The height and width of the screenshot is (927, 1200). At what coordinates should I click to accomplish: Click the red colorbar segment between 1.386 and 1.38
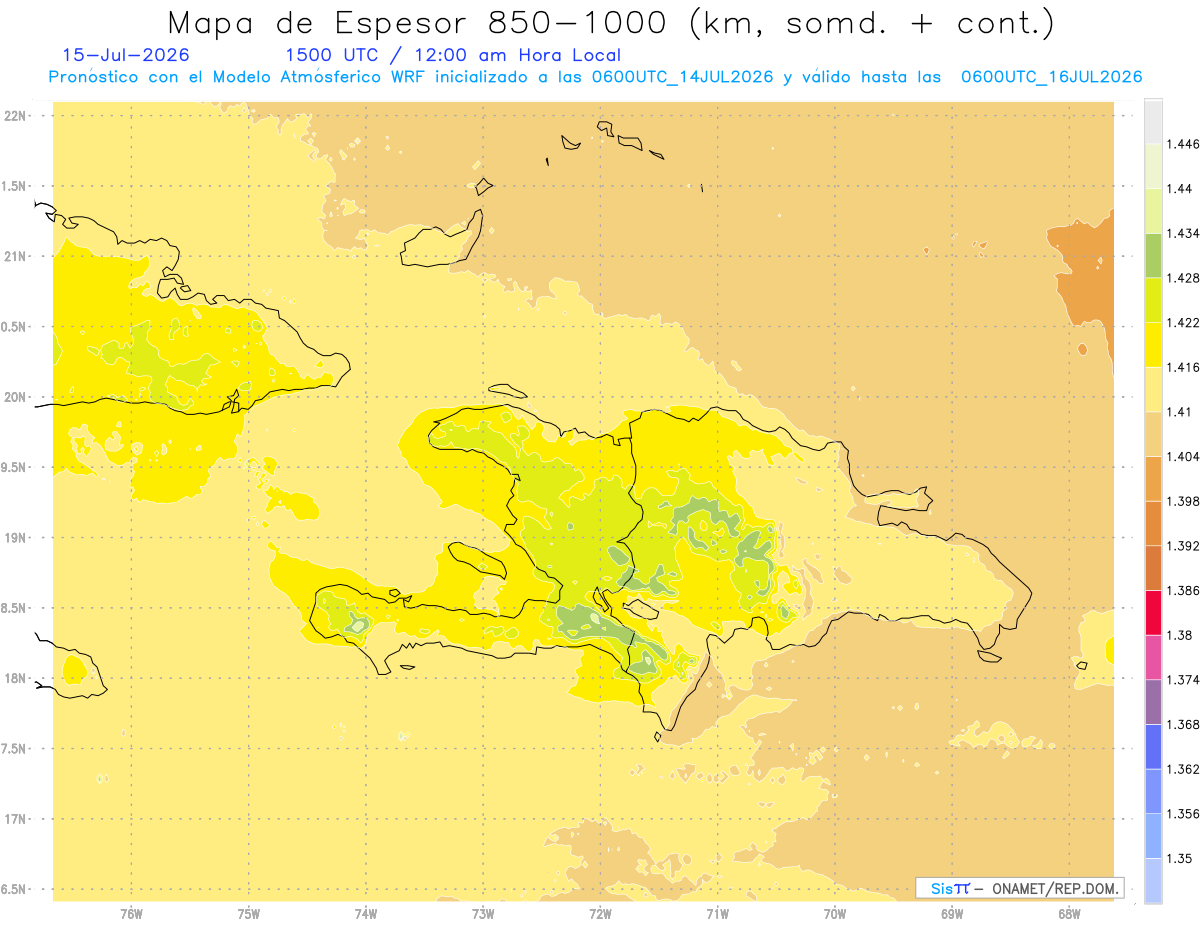(1153, 613)
